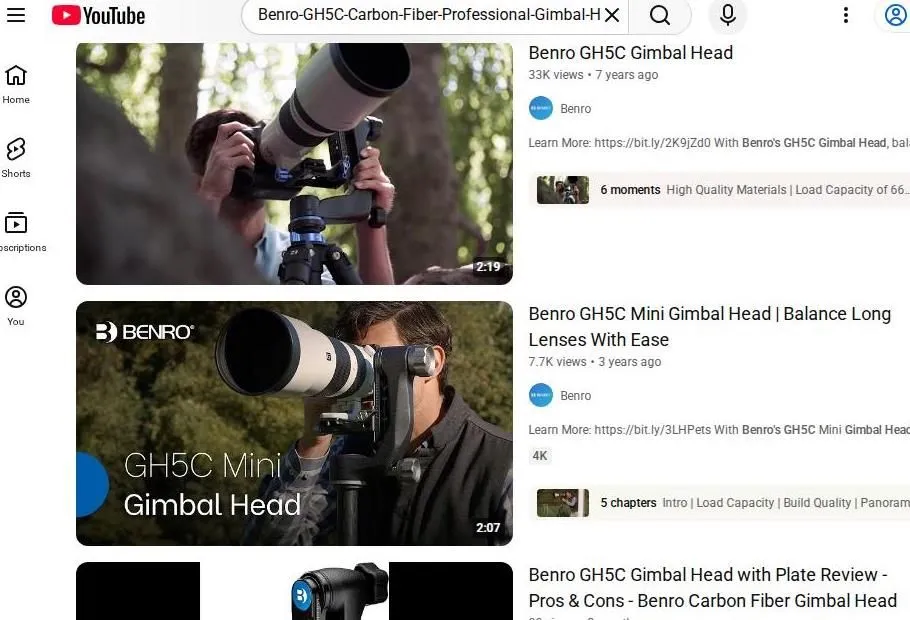Open the three-dot settings menu
910x620 pixels.
[x=846, y=15]
